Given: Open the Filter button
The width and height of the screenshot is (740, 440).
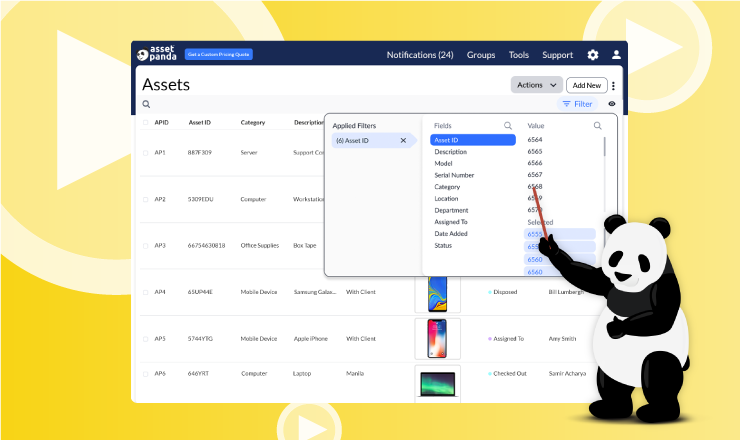Looking at the screenshot, I should [577, 104].
